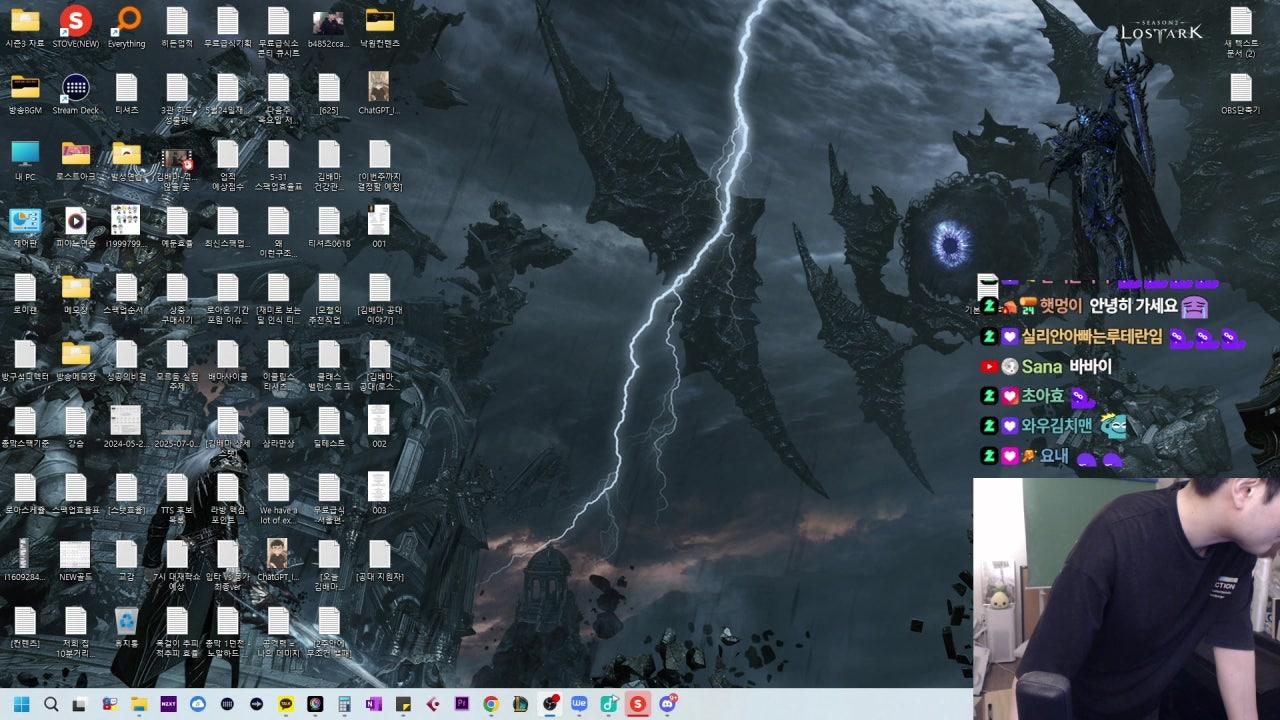This screenshot has width=1280, height=720.
Task: Select the 방구석디렉터 file
Action: 25,360
